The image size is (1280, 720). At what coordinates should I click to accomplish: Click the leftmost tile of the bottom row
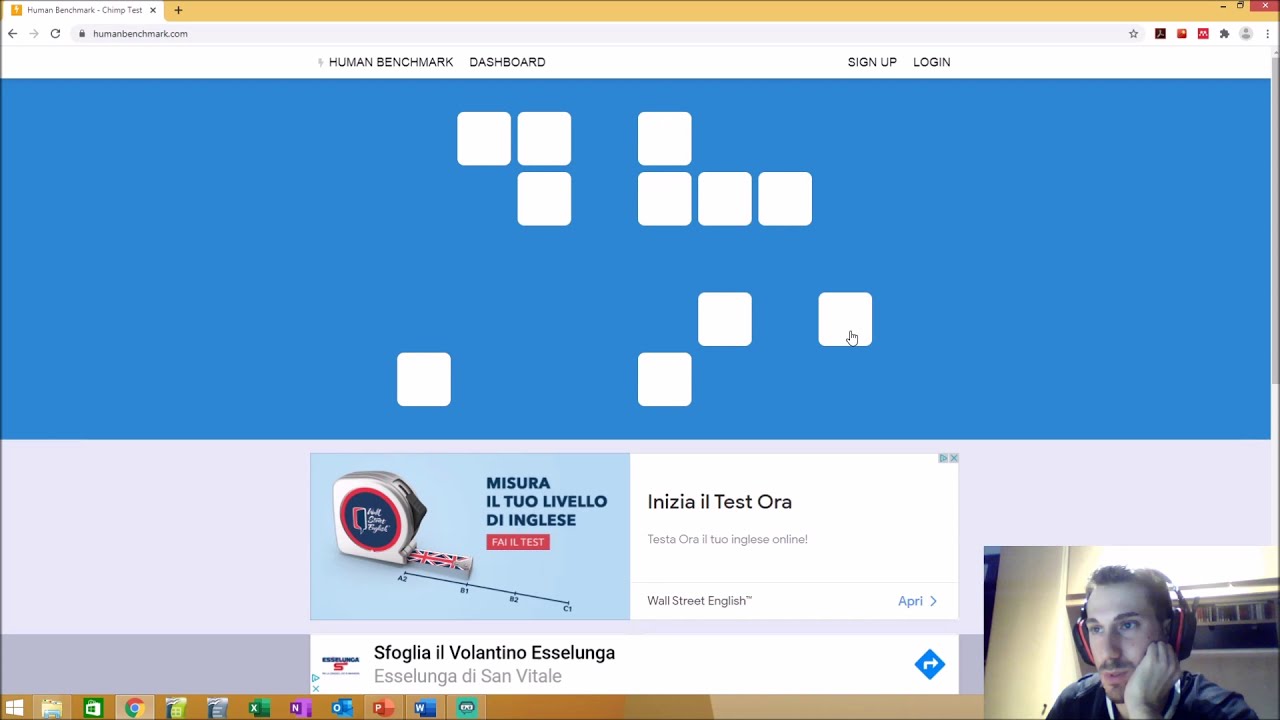click(x=424, y=379)
